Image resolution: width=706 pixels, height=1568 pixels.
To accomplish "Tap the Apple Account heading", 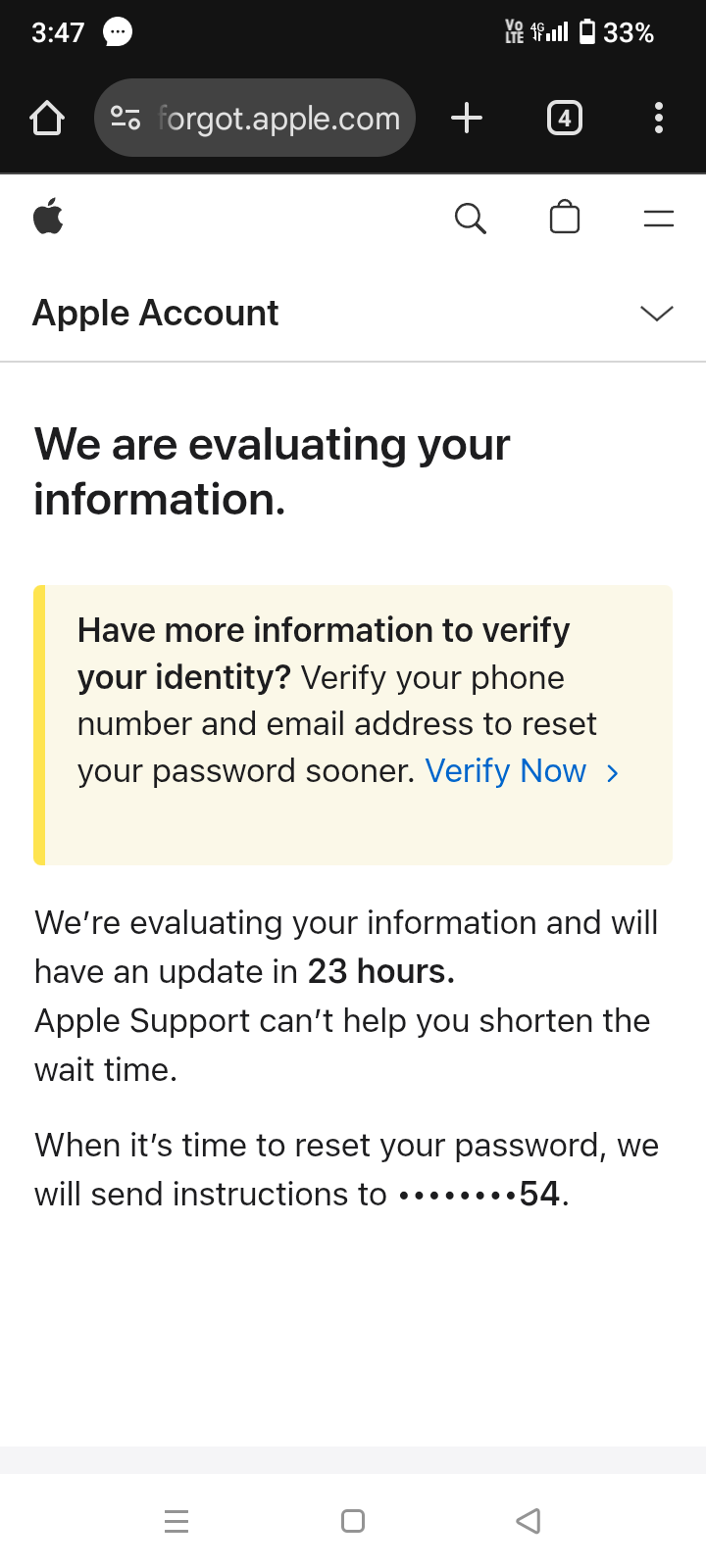I will tap(156, 314).
